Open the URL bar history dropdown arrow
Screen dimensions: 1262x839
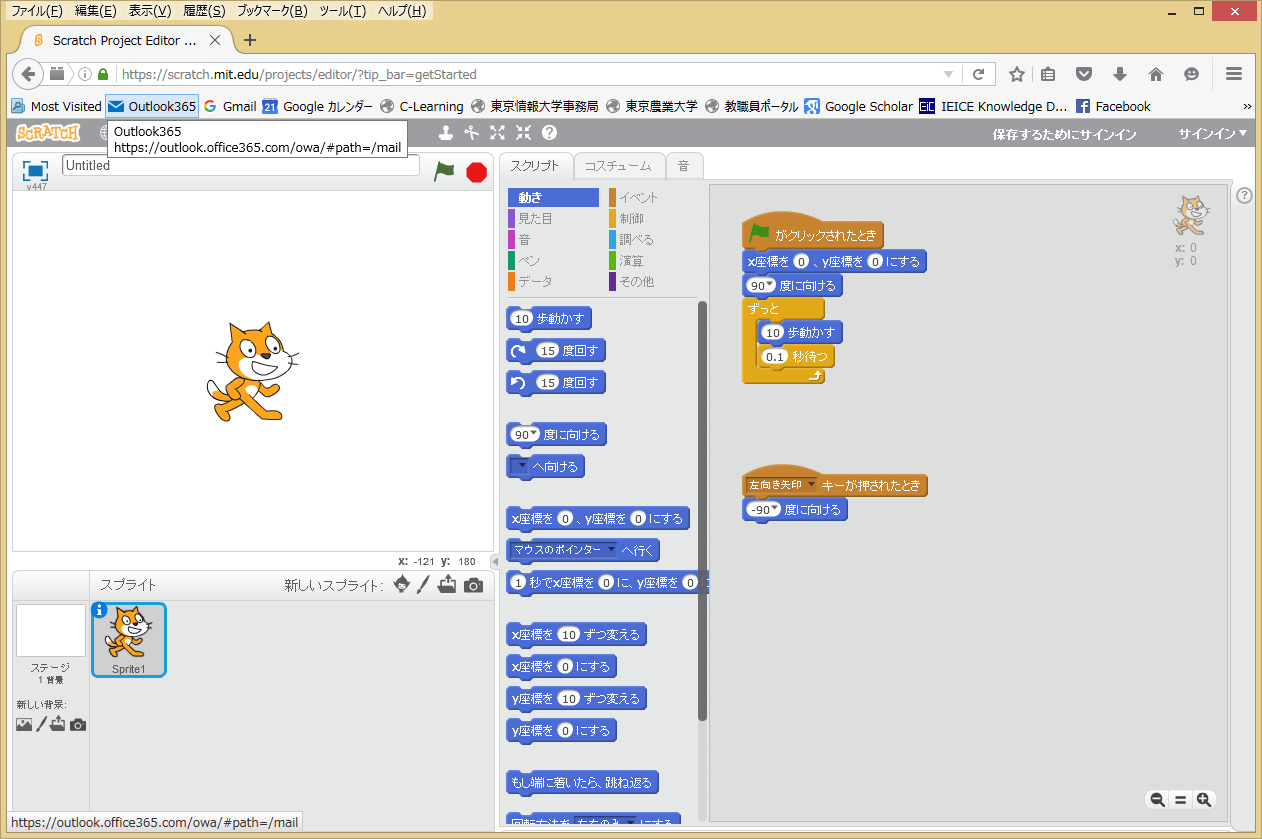pyautogui.click(x=948, y=74)
